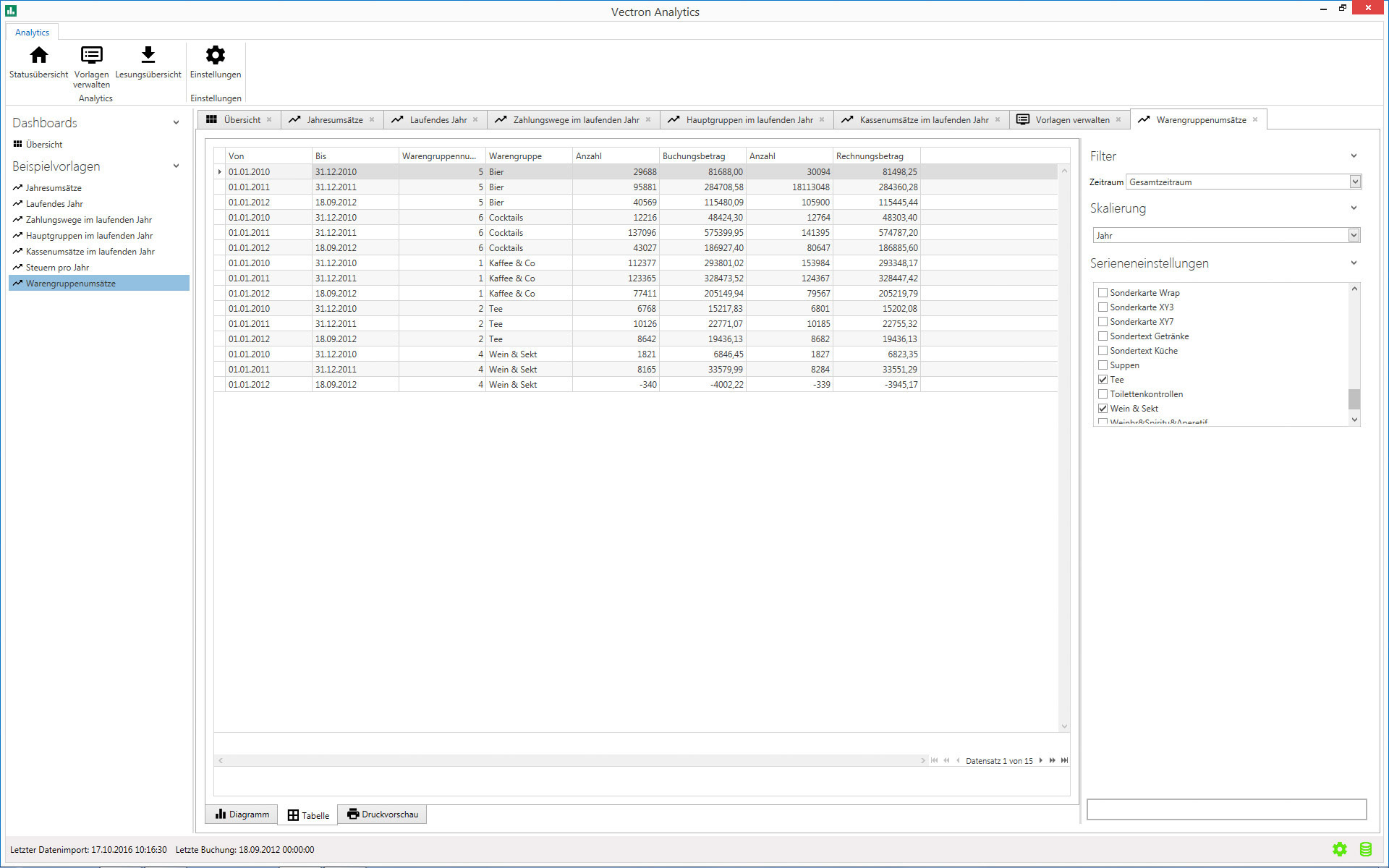Open the Einstellungen gear icon
Viewport: 1389px width, 868px height.
[x=216, y=56]
